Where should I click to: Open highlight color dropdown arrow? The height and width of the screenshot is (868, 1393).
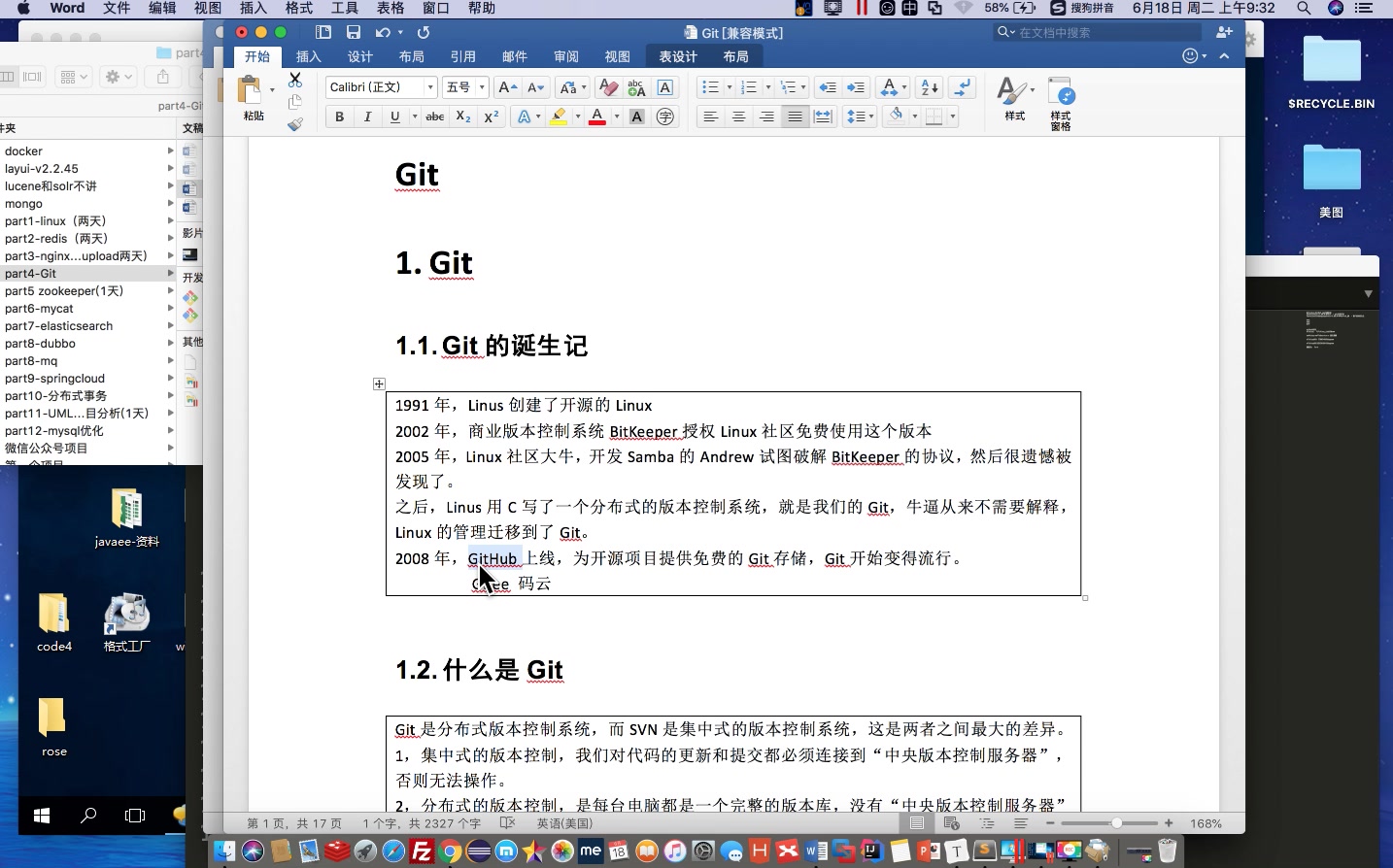(x=578, y=117)
